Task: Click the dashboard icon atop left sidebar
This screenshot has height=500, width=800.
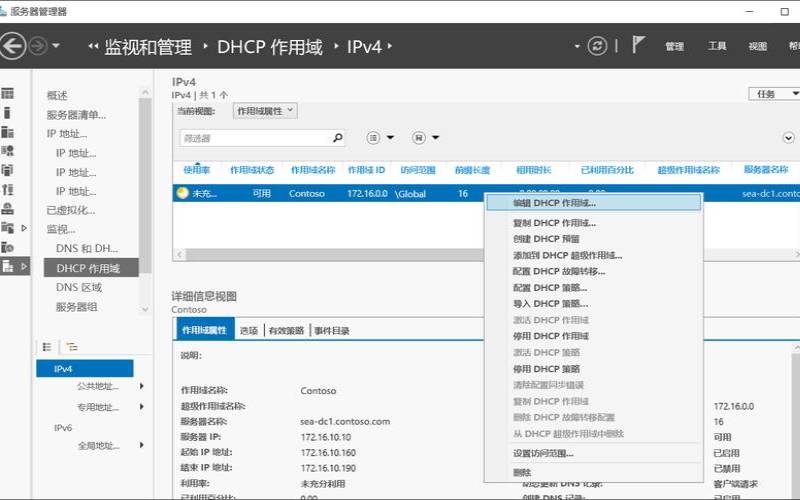Action: pyautogui.click(x=8, y=93)
